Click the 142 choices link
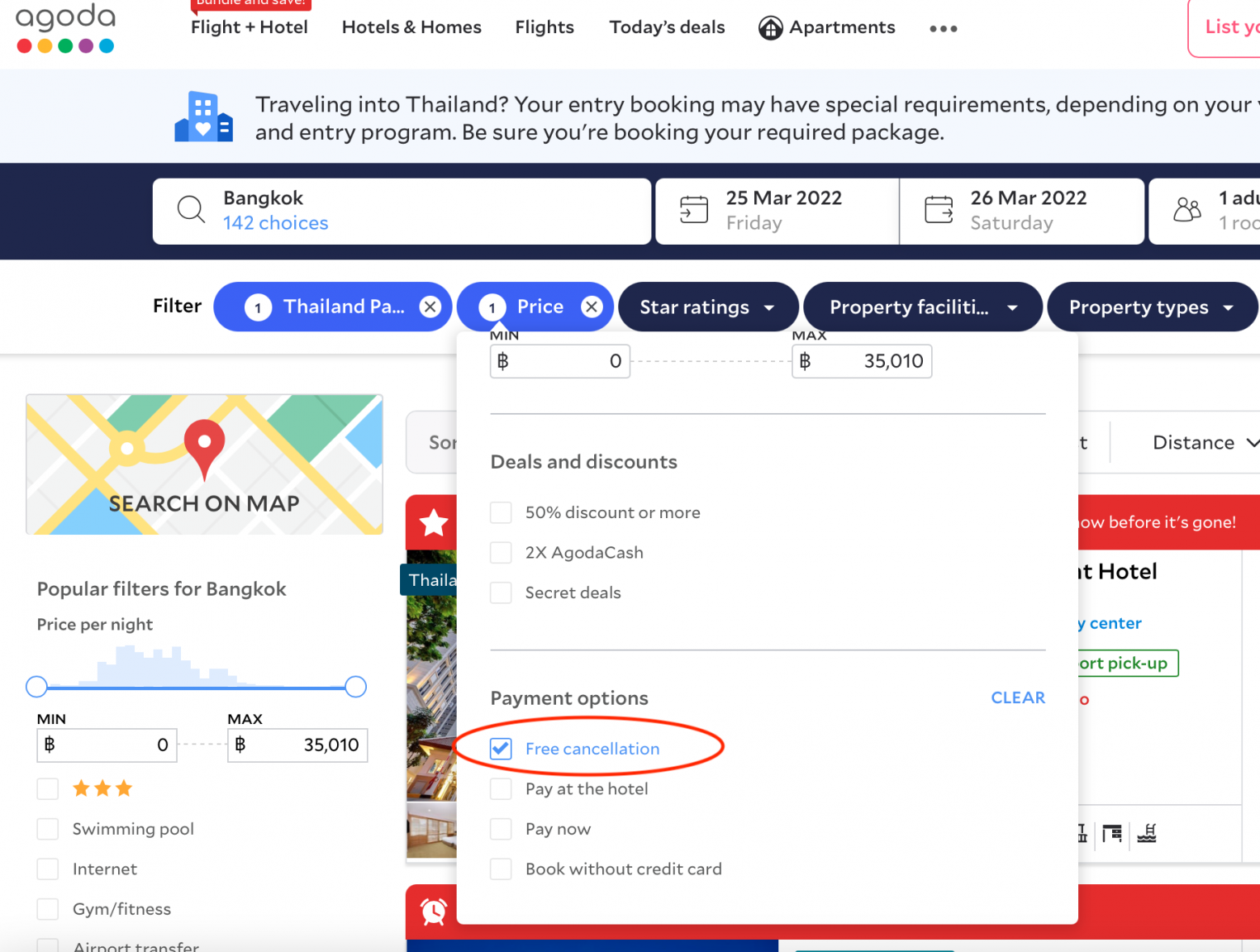1260x952 pixels. (x=275, y=223)
